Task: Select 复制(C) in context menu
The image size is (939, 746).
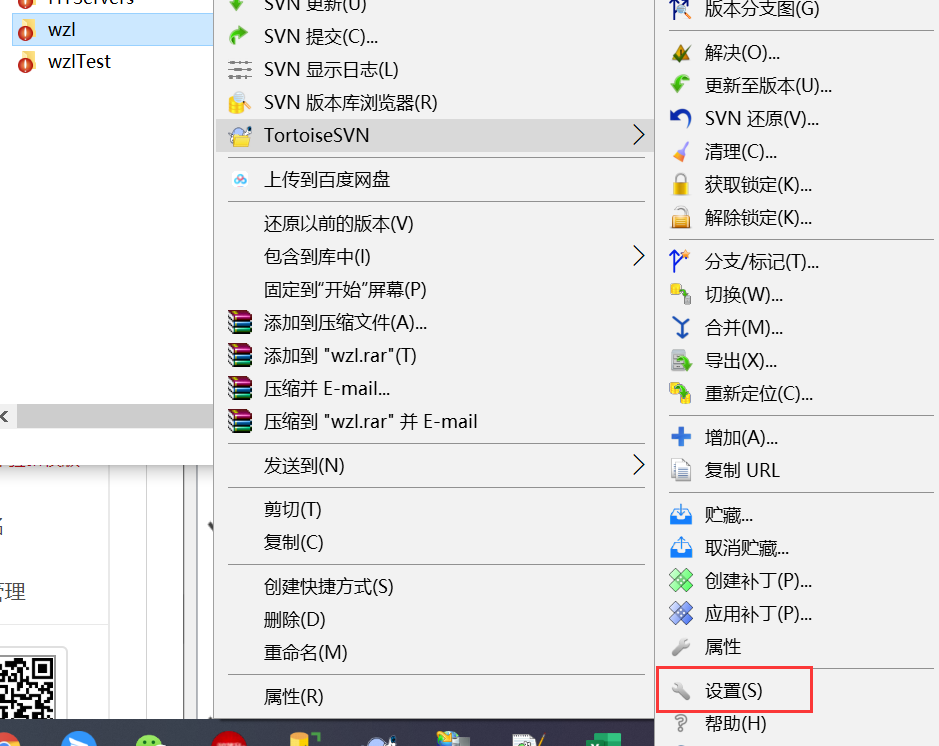Action: 435,542
